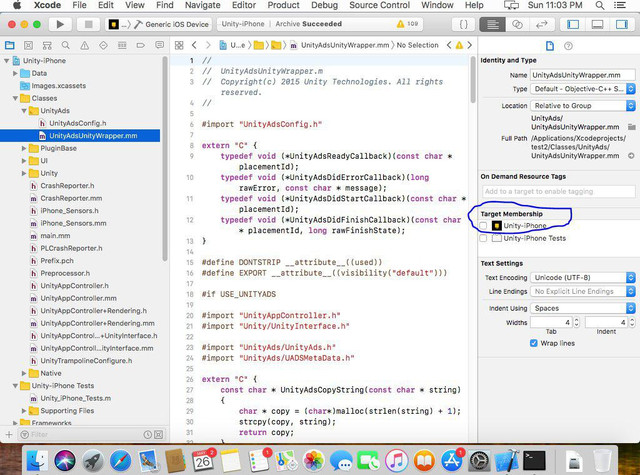Enable Unity-iPhone target membership checkbox
Viewport: 640px width, 475px height.
(483, 226)
